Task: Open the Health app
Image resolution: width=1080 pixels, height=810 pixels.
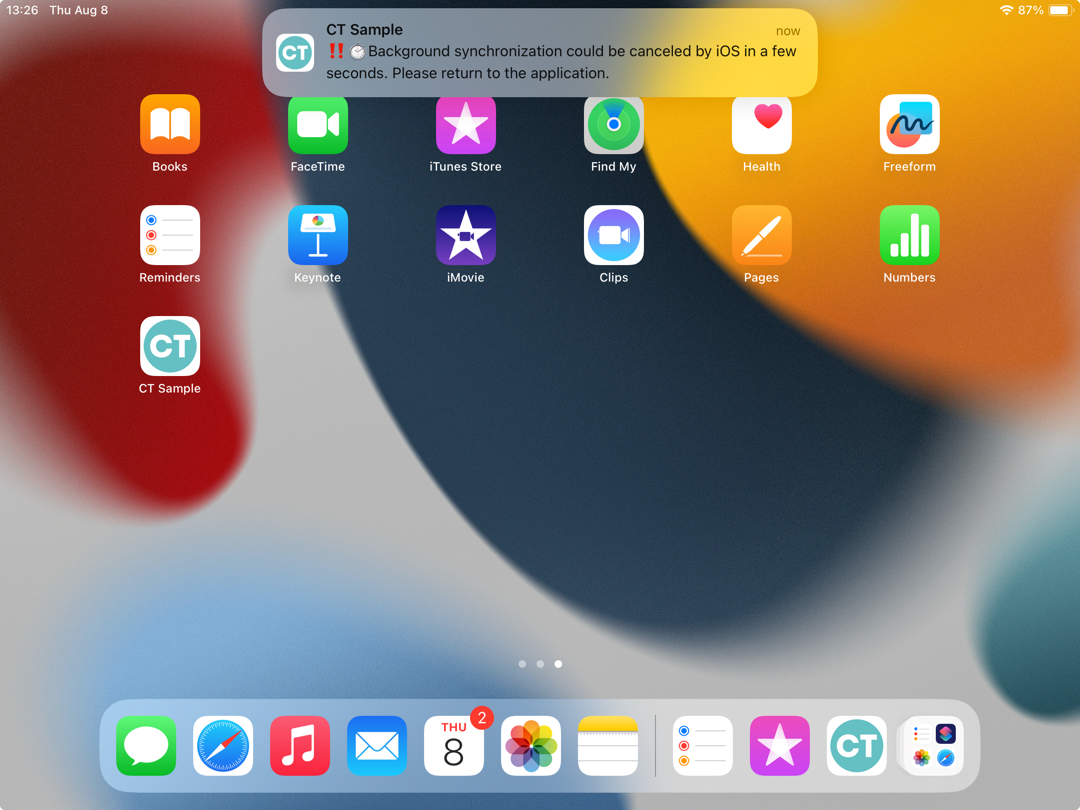Action: tap(762, 124)
